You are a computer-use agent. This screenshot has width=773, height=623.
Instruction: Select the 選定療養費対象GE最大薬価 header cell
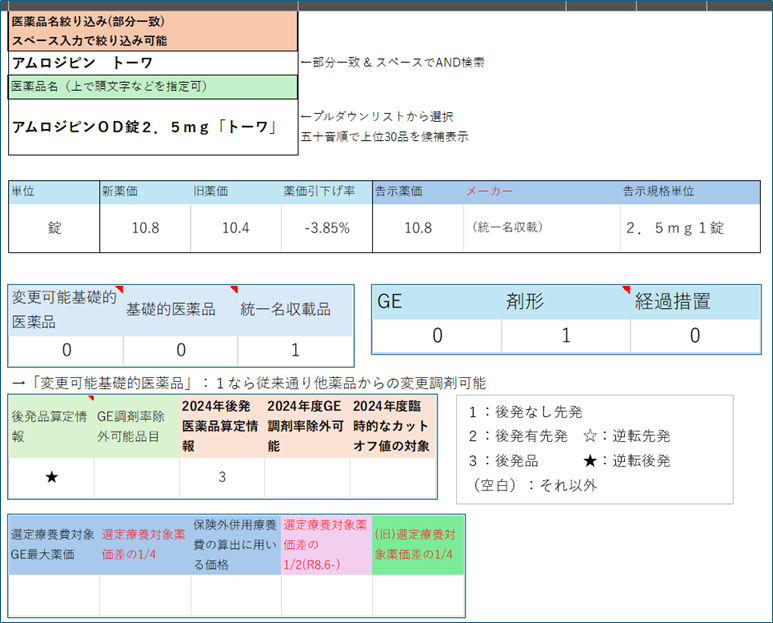coord(54,545)
